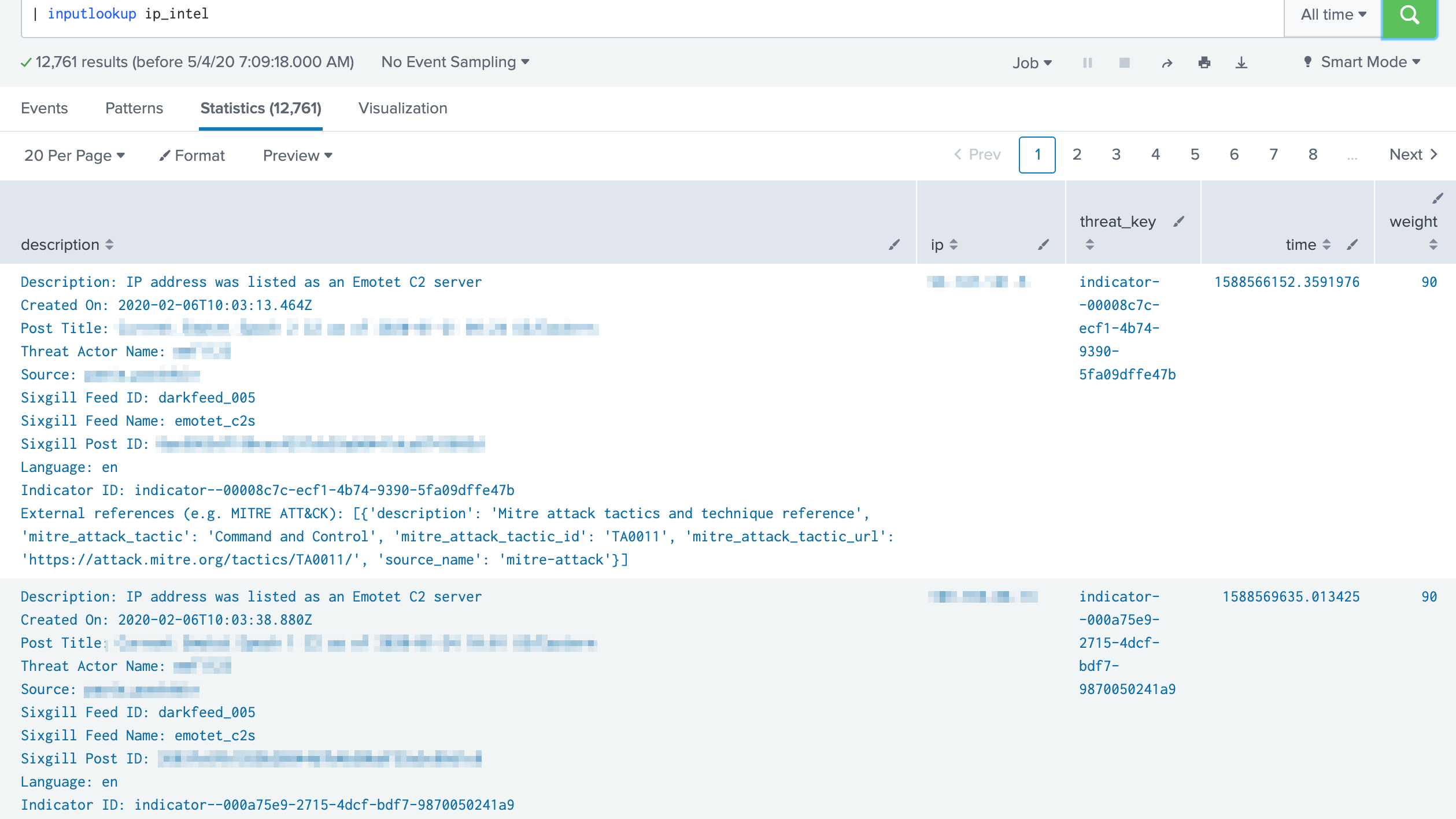
Task: Go to results page 7
Action: pyautogui.click(x=1273, y=154)
